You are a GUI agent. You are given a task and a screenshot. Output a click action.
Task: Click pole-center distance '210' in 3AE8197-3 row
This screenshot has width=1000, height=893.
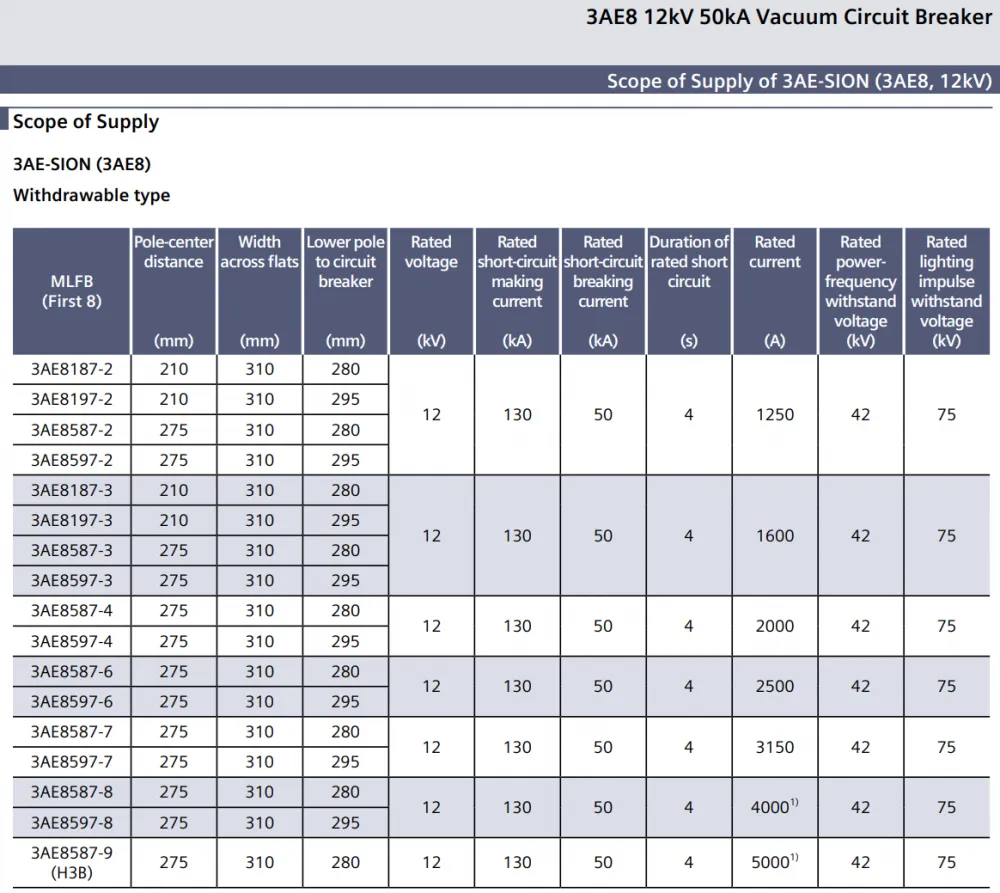[173, 520]
